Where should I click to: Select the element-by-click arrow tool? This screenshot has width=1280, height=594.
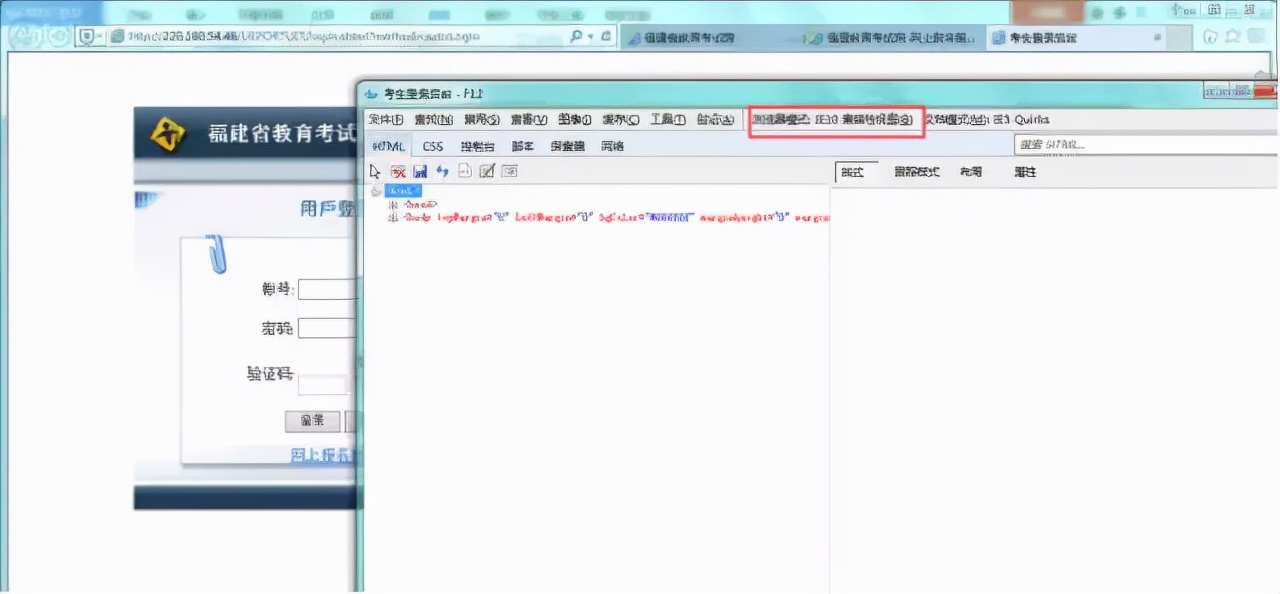[x=375, y=171]
